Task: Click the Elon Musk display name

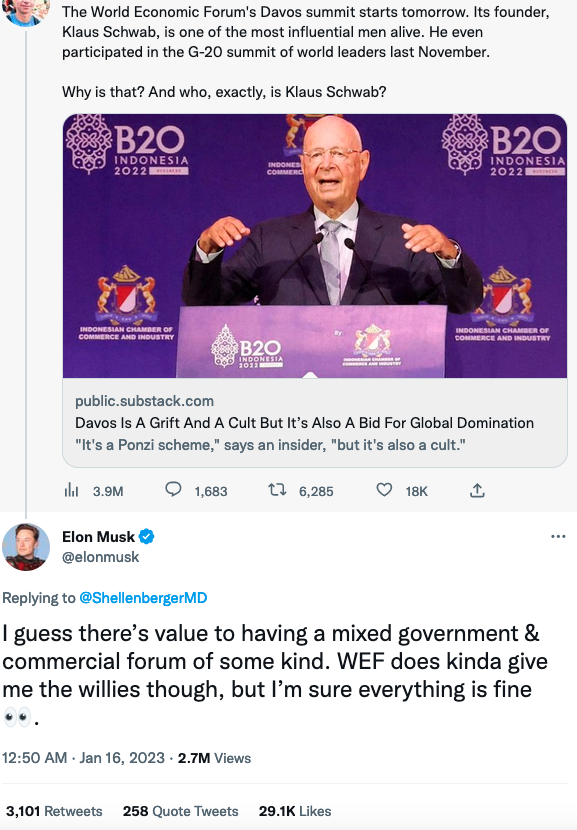Action: point(98,537)
